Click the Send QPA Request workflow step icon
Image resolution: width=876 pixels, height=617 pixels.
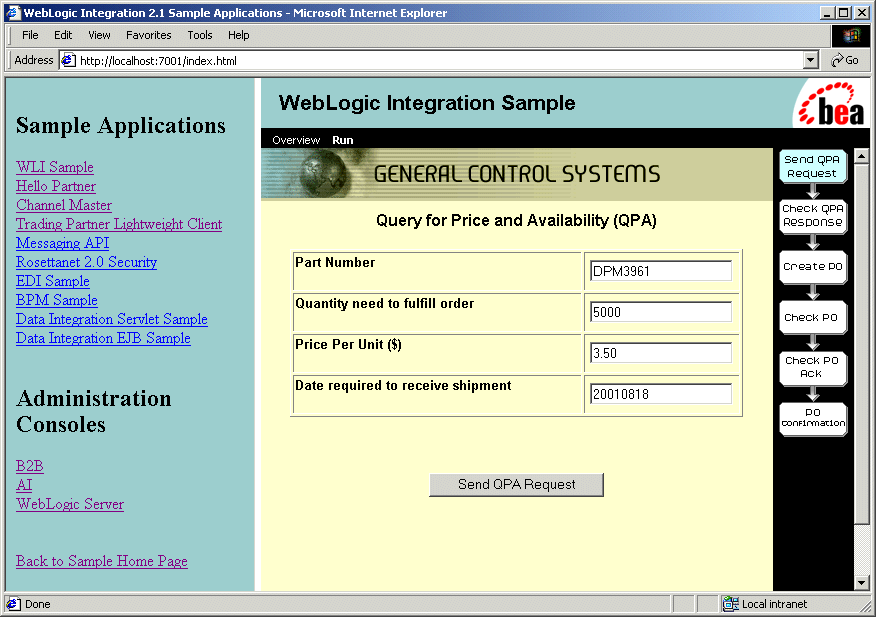pos(812,166)
